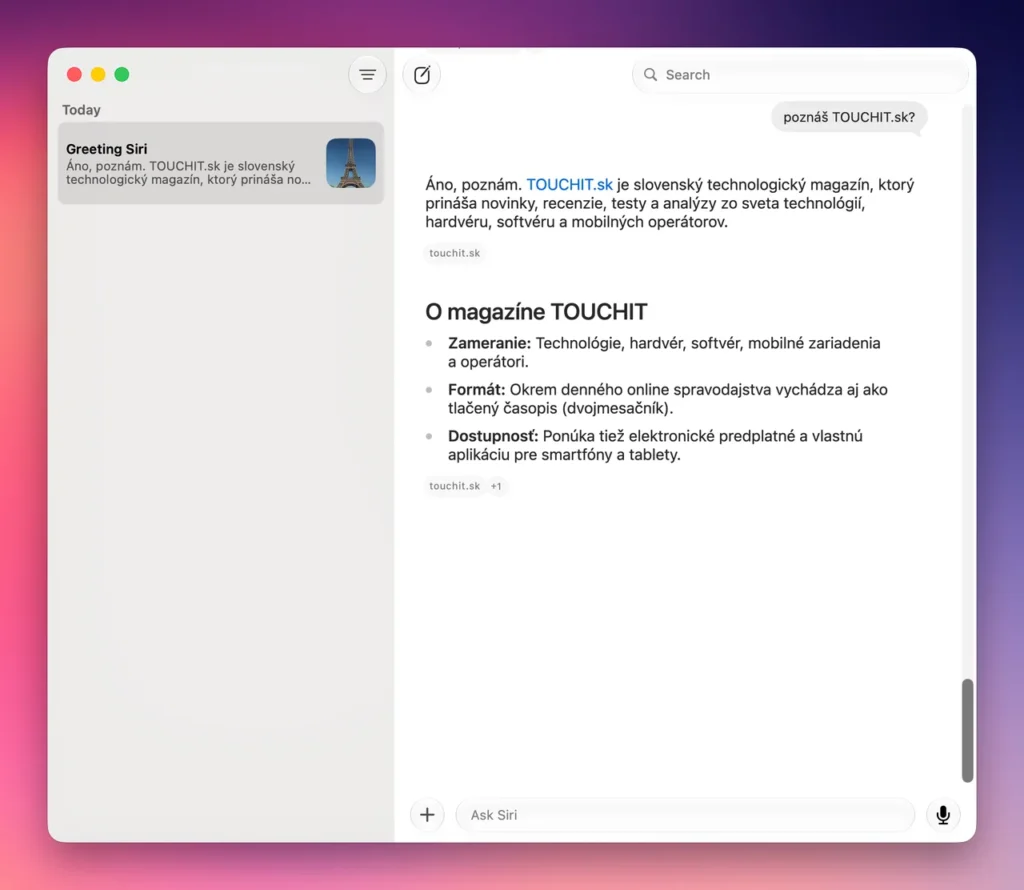The image size is (1024, 890).
Task: Click the 'Today' section header
Action: 82,110
